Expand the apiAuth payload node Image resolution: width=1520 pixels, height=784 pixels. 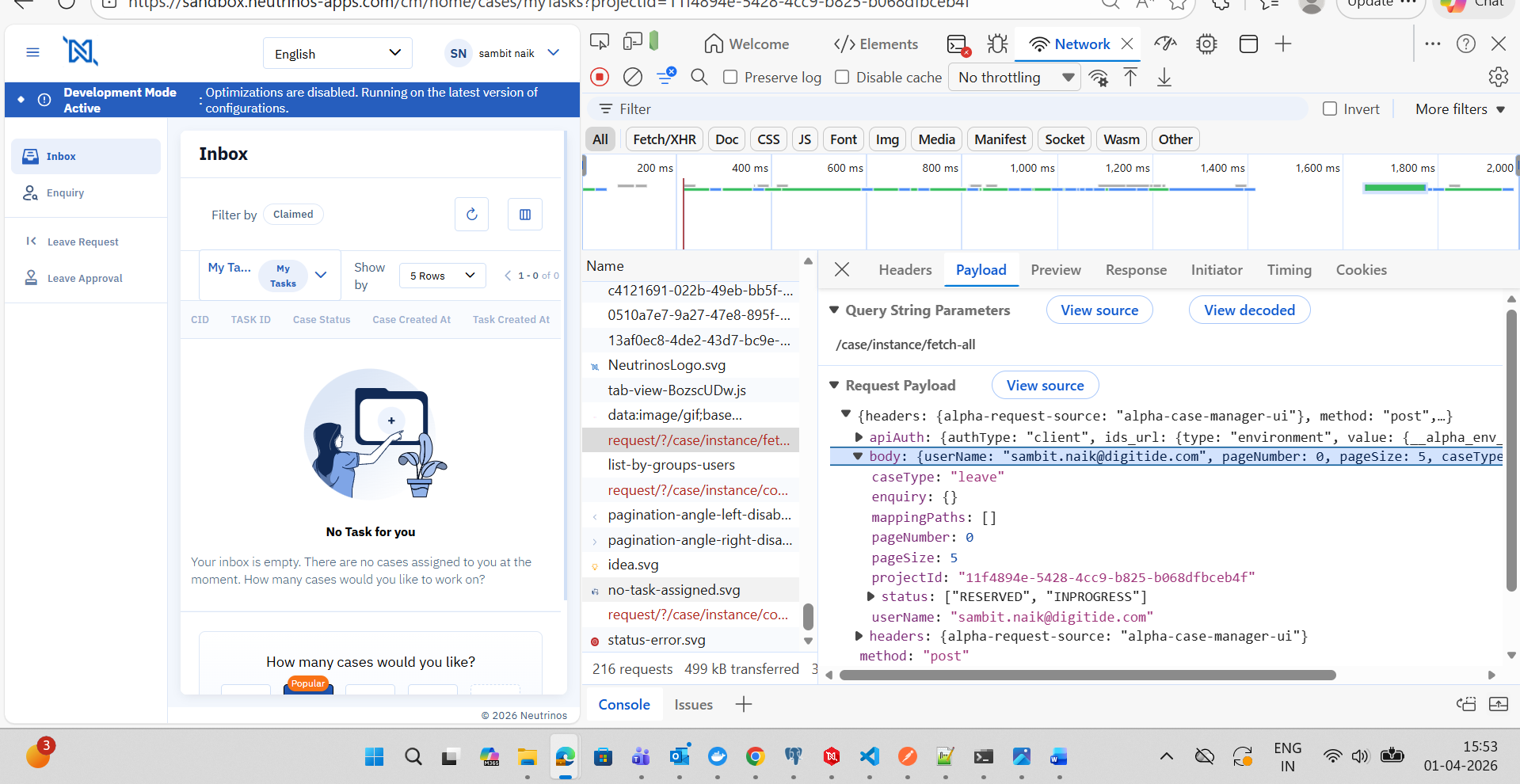[x=859, y=436]
